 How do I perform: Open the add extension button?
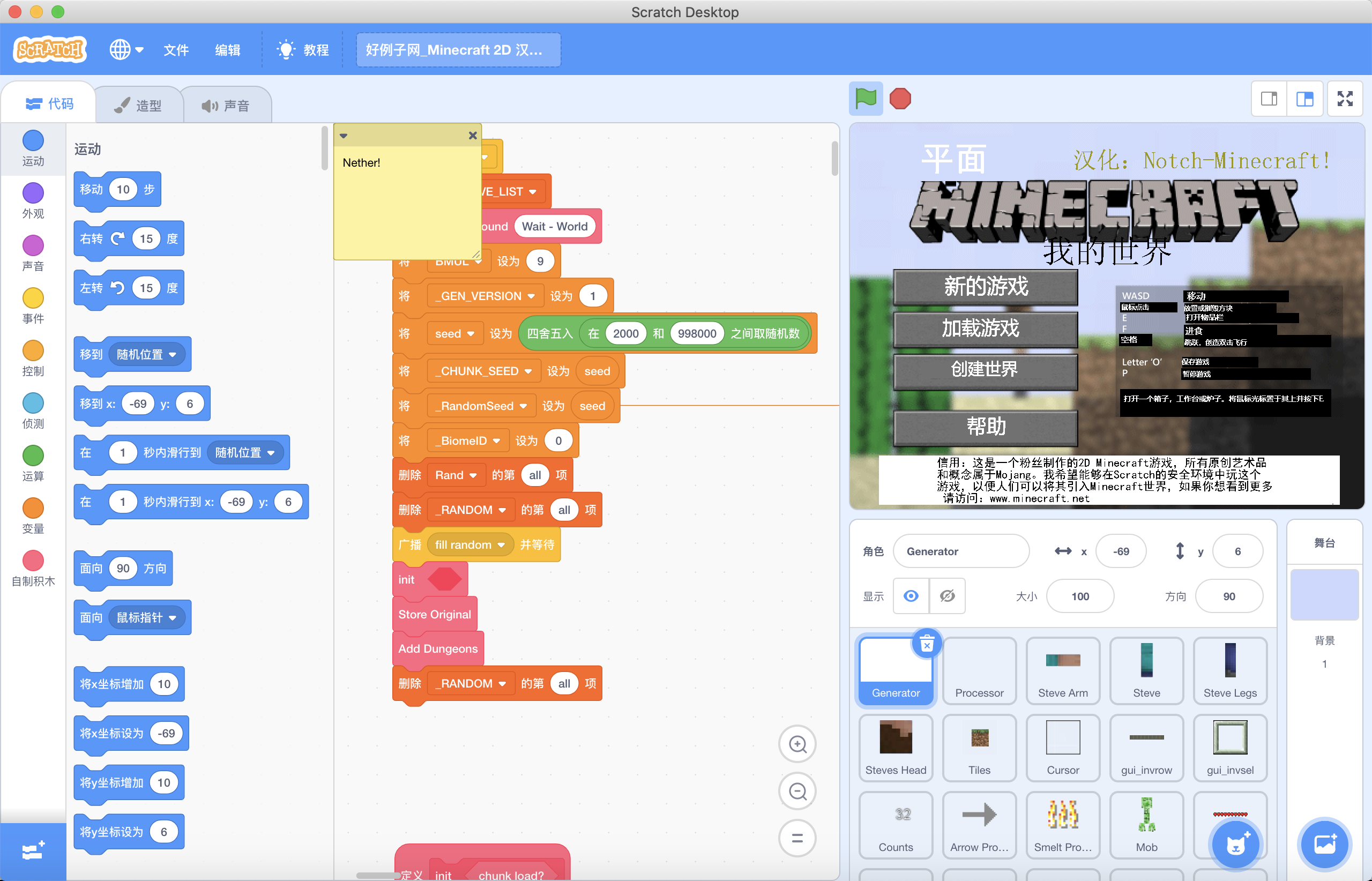coord(33,852)
